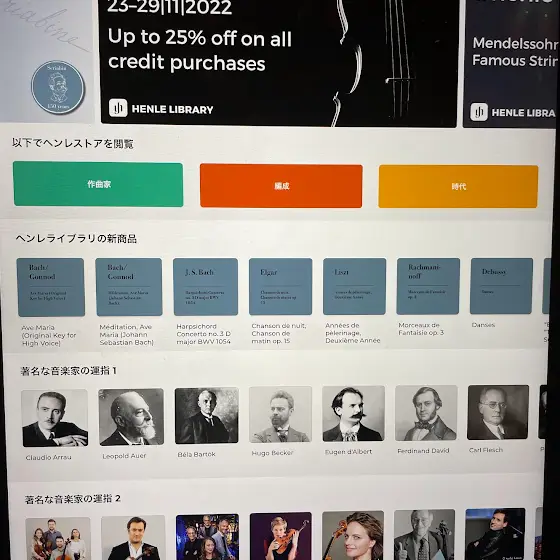
Task: Open Elgar Chanson de nuit cover
Action: coord(280,286)
